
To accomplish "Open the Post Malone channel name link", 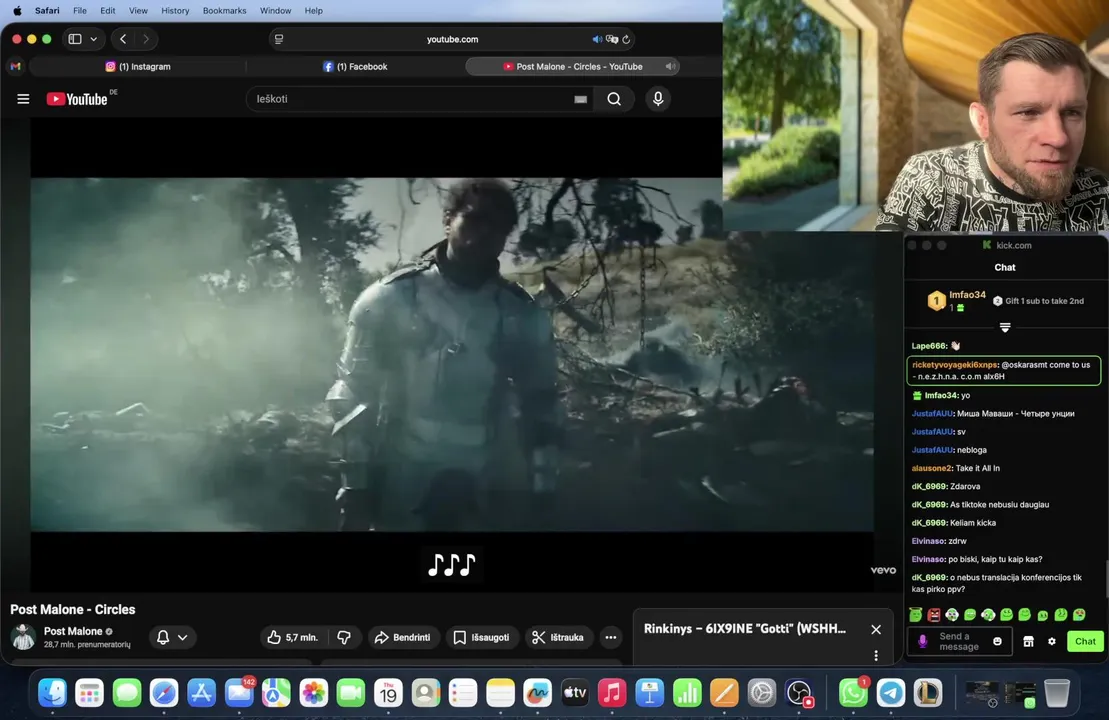I will point(73,631).
